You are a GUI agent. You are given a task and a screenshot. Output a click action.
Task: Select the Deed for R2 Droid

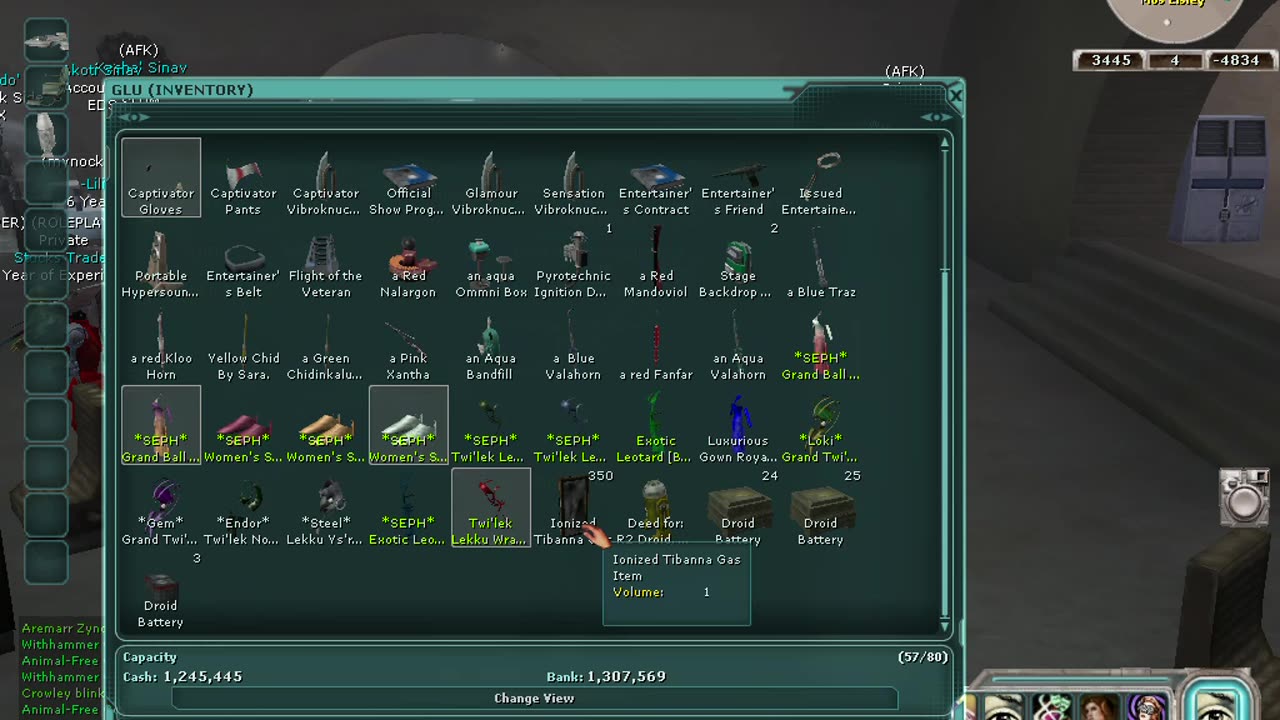tap(655, 508)
